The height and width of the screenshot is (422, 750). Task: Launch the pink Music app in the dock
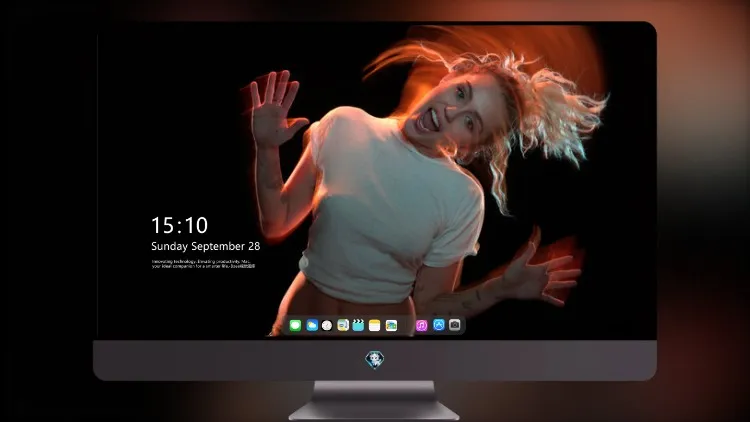[421, 326]
